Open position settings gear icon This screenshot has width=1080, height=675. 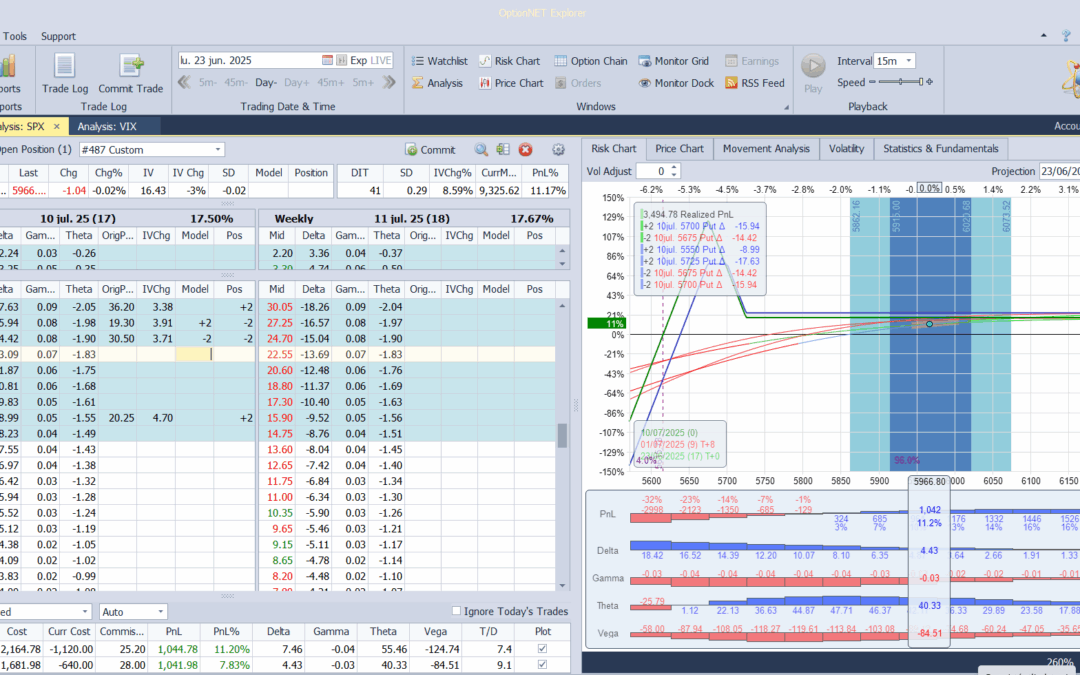(x=559, y=149)
